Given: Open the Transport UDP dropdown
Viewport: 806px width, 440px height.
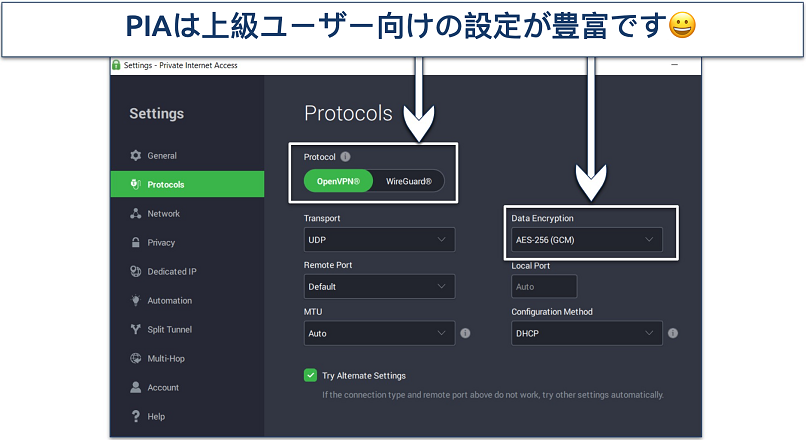Looking at the screenshot, I should (x=379, y=240).
